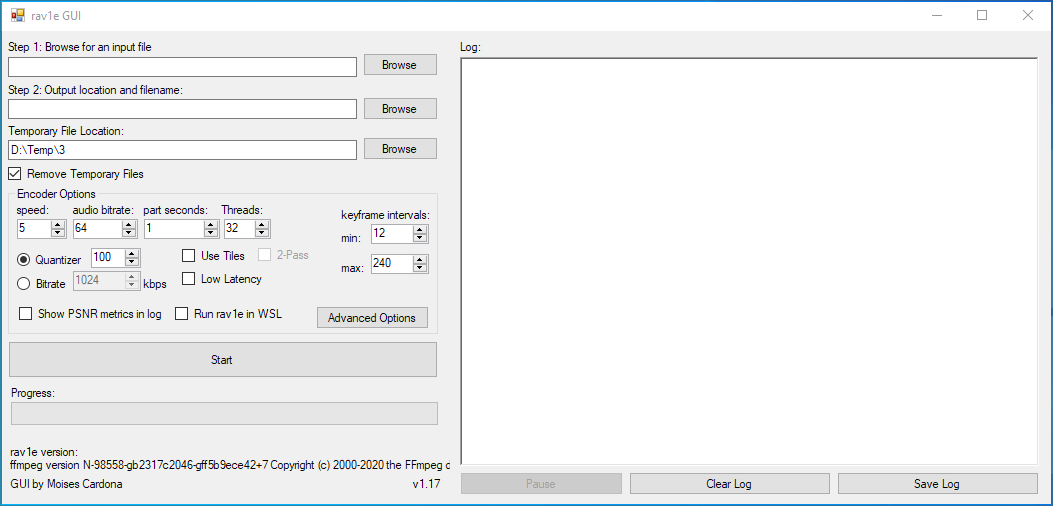Viewport: 1053px width, 506px height.
Task: Browse for an input file in Step 1
Action: pyautogui.click(x=400, y=65)
